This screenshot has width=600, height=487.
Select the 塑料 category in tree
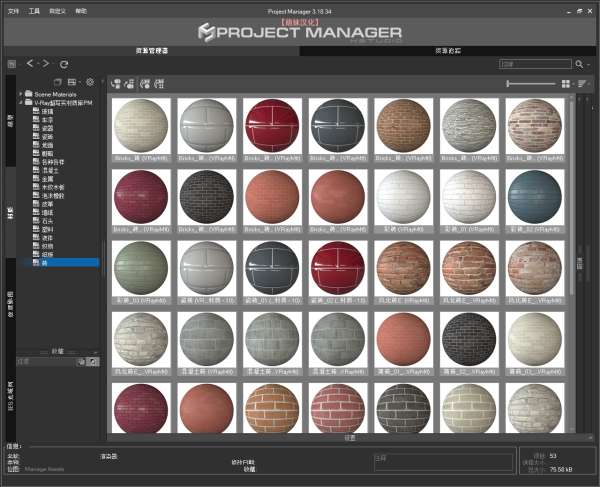click(x=48, y=229)
